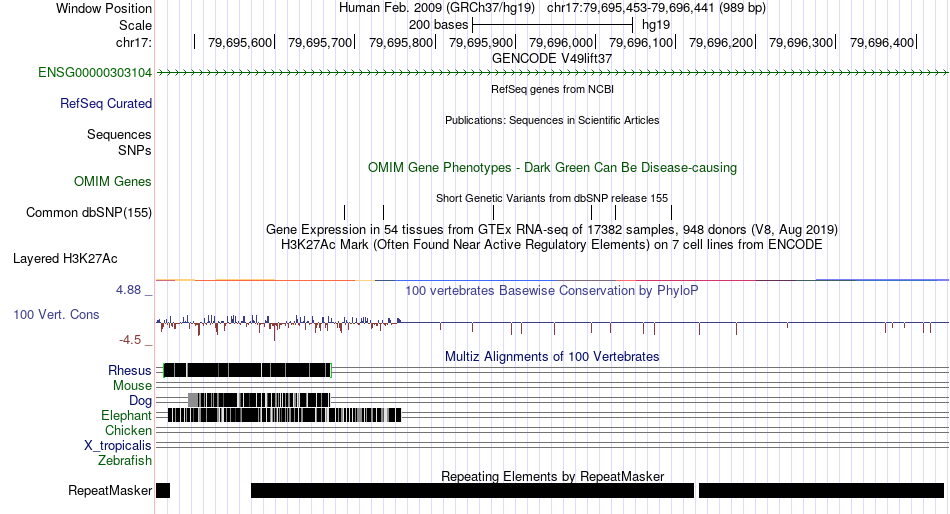
Task: Click the Scale label
Action: [x=135, y=25]
